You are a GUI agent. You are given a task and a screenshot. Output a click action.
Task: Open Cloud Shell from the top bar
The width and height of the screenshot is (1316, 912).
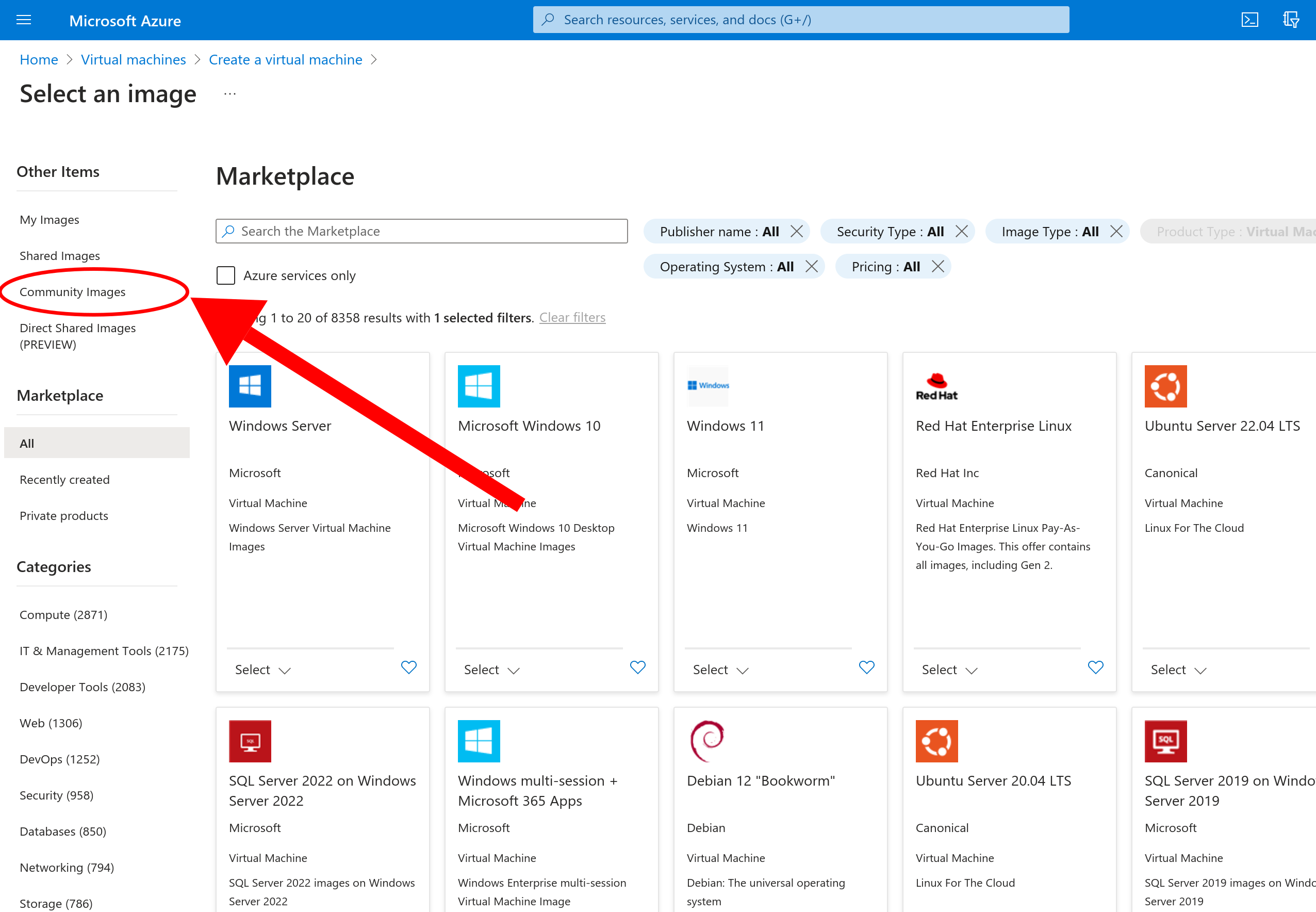pos(1249,21)
